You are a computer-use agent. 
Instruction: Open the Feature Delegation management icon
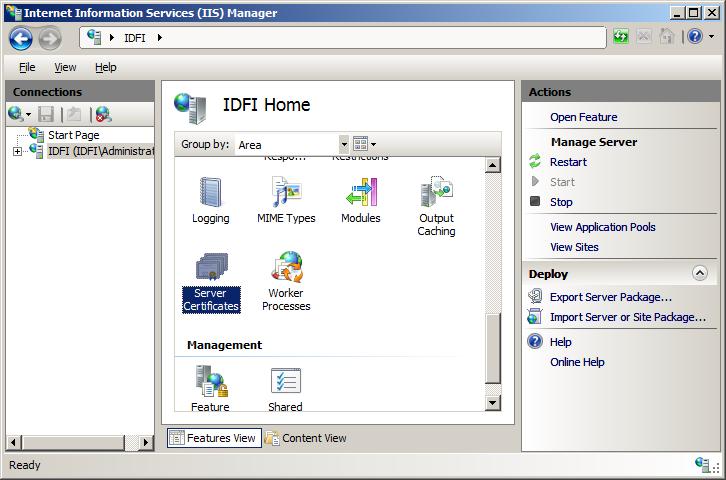tap(211, 388)
